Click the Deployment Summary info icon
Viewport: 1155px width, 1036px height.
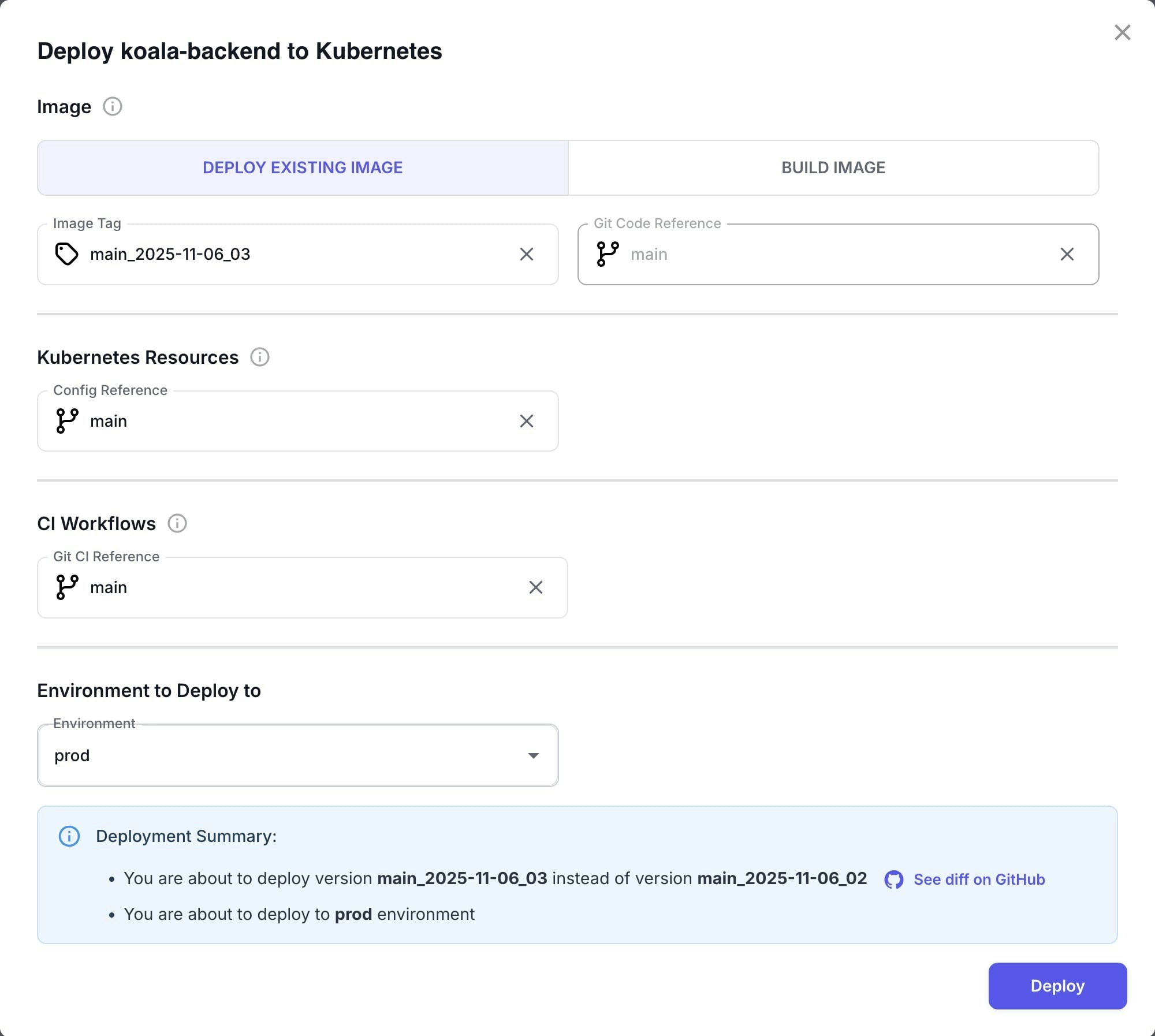coord(68,836)
